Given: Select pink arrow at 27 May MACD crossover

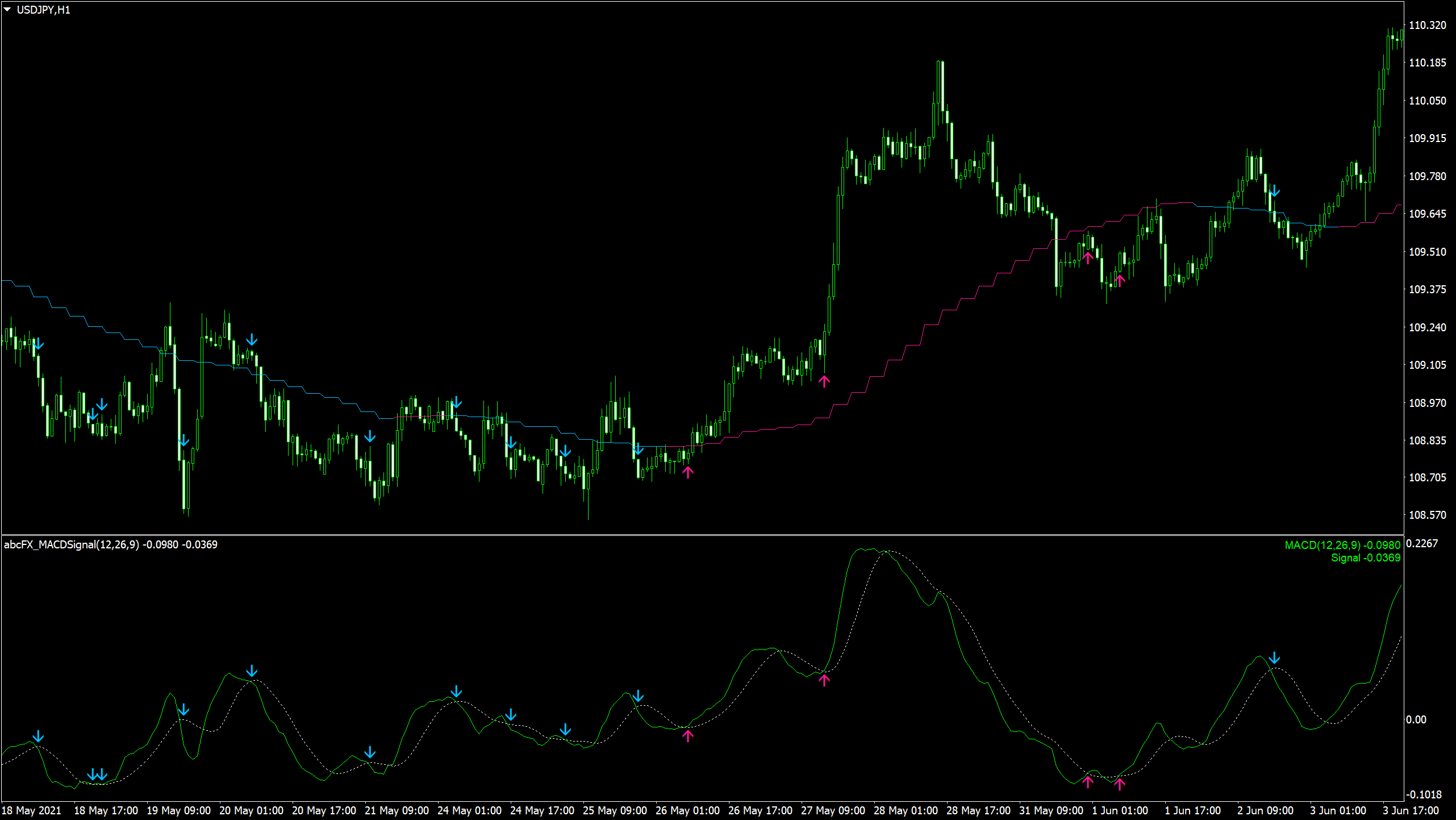Looking at the screenshot, I should [824, 680].
